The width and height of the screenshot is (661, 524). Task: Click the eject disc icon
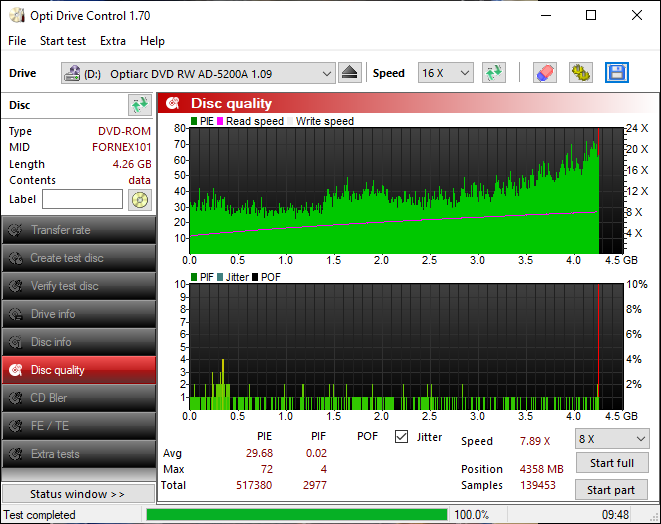(349, 73)
